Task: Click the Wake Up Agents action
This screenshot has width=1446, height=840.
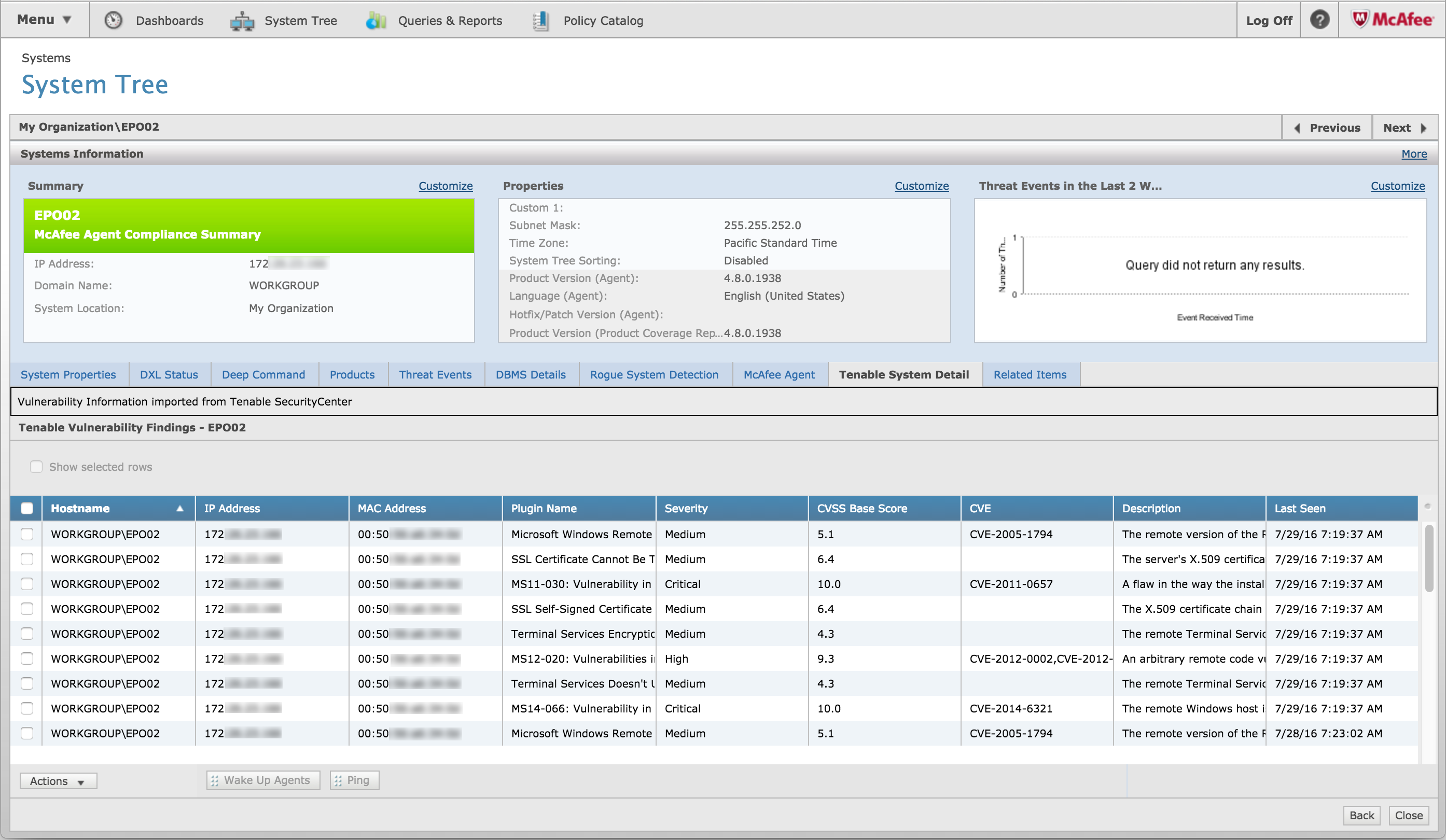Action: [x=263, y=780]
